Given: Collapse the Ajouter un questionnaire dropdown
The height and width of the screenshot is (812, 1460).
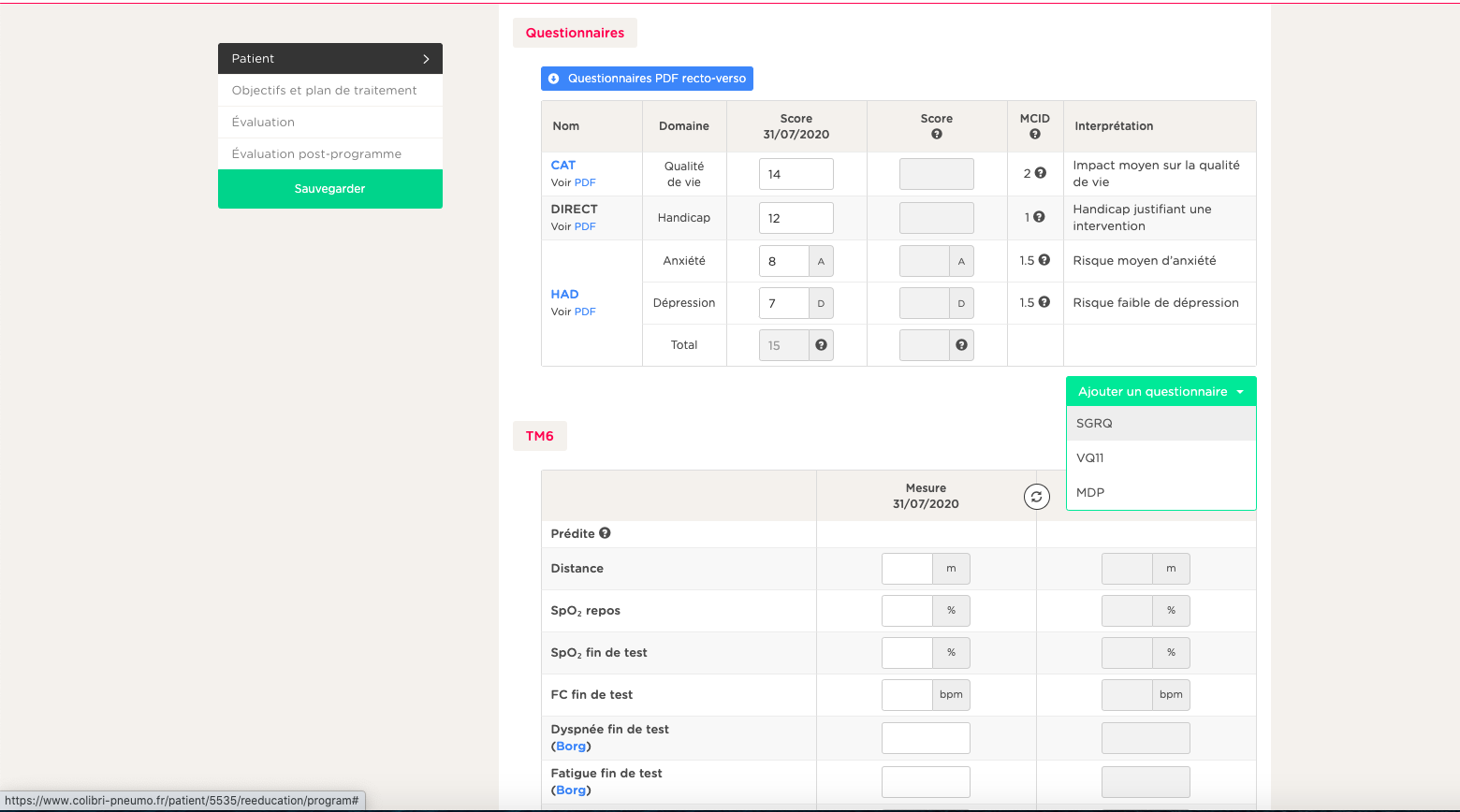Looking at the screenshot, I should point(1161,392).
